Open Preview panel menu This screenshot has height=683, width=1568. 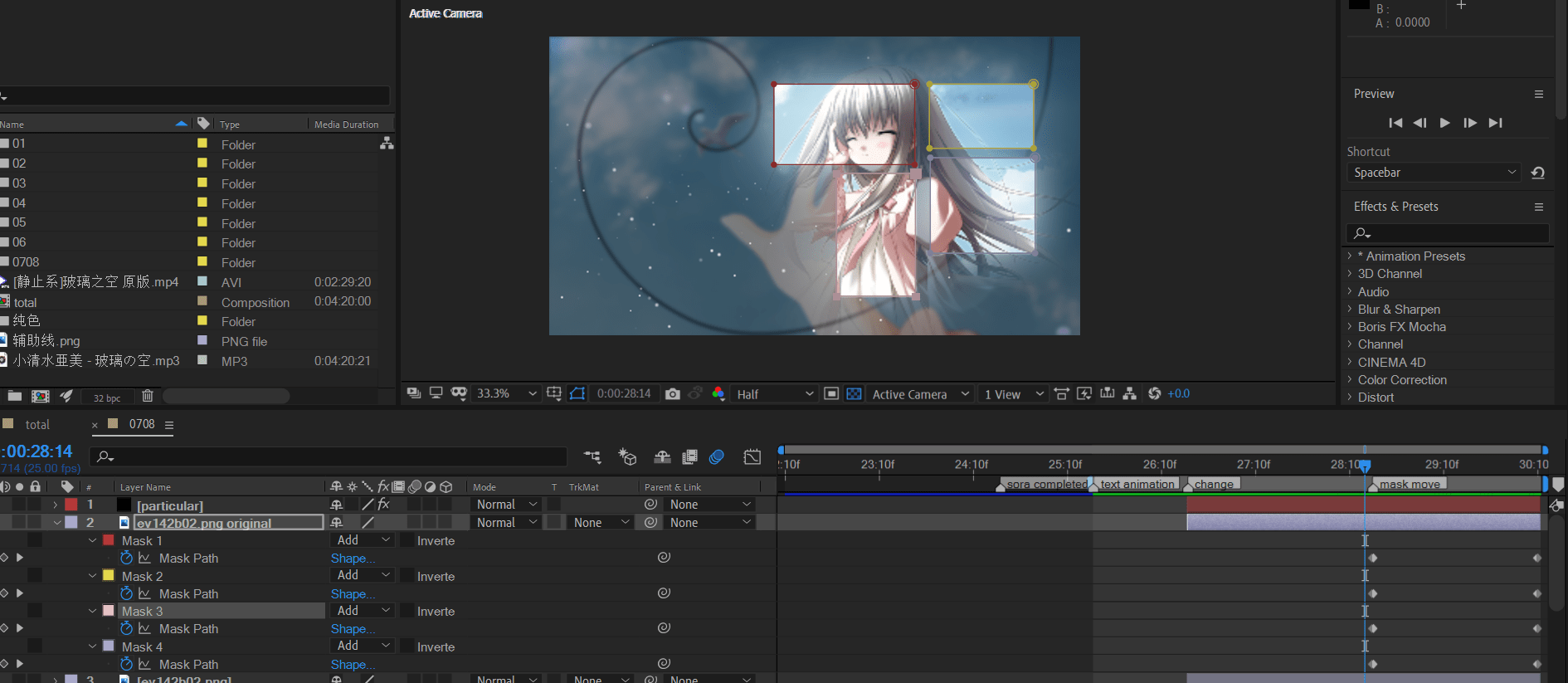coord(1539,94)
